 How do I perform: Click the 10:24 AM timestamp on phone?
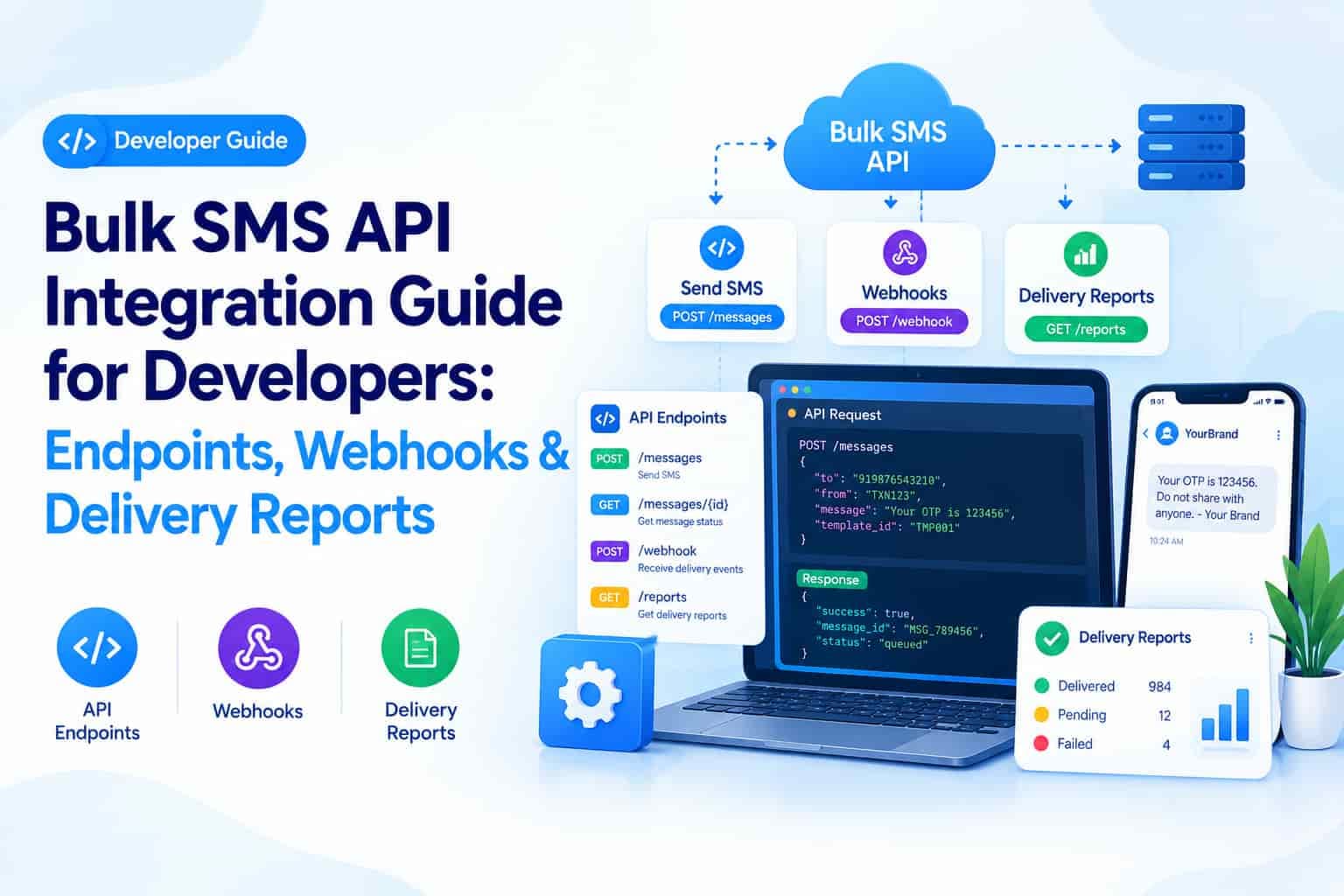point(1166,542)
